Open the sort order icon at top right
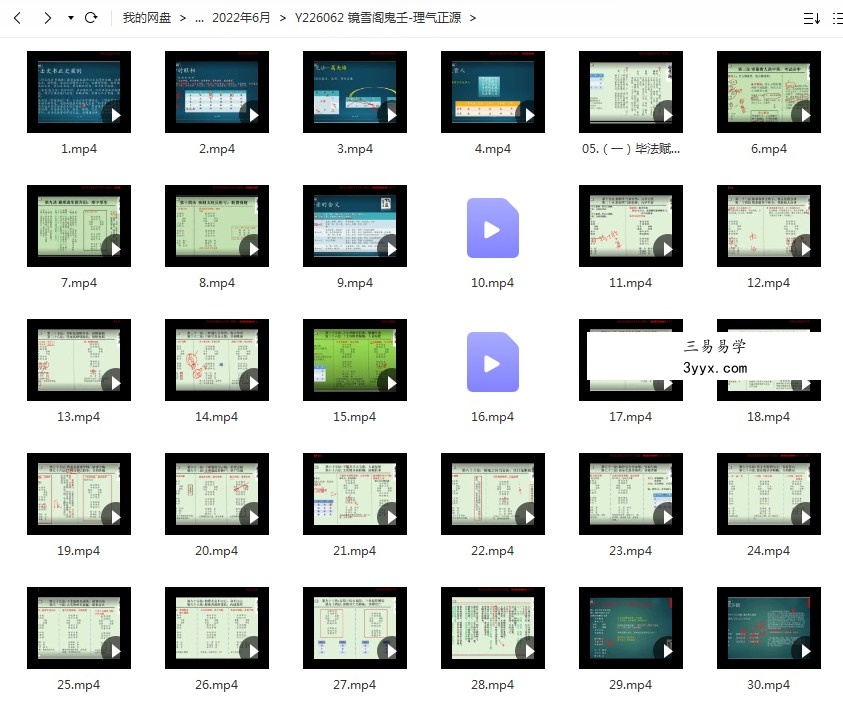The image size is (843, 712). [811, 19]
